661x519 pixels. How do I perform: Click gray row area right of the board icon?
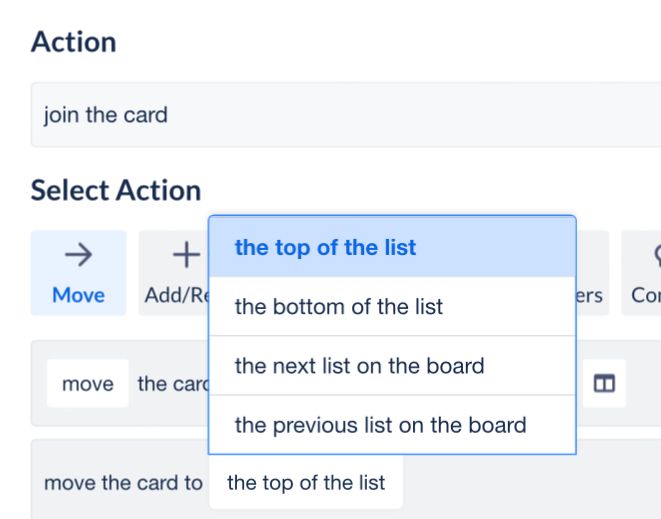[x=644, y=383]
